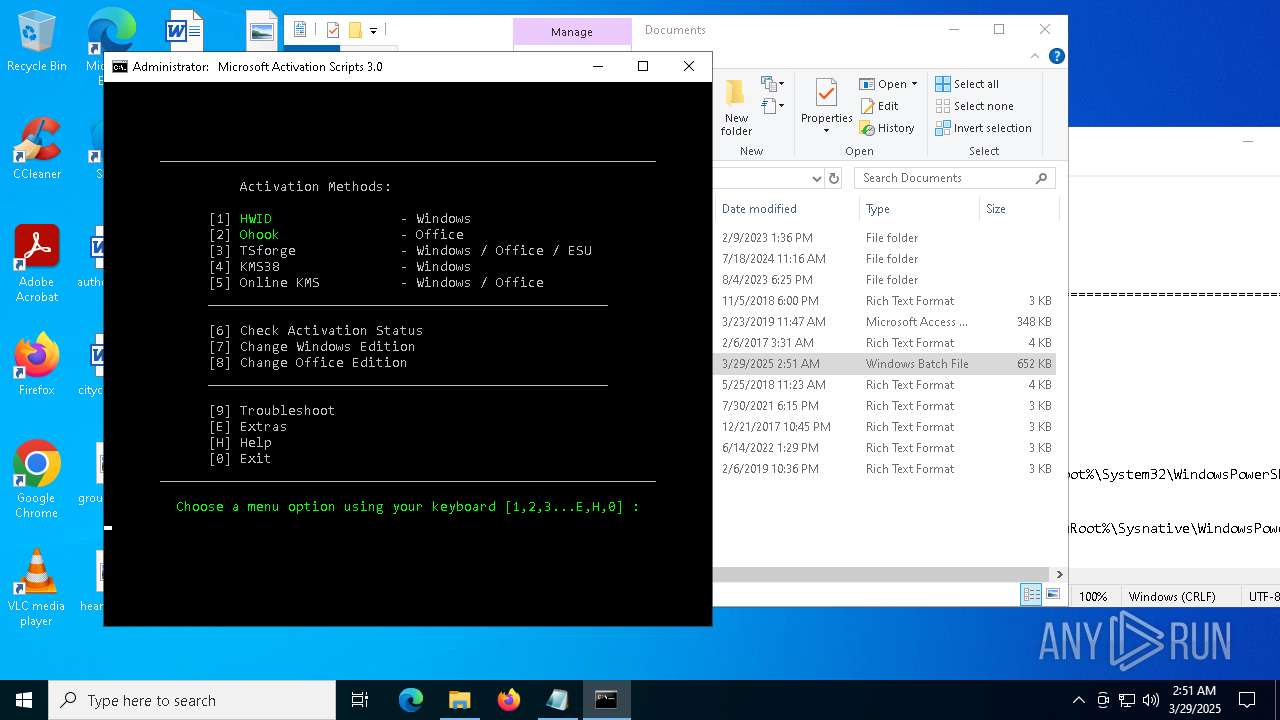Click Invert selection in Explorer ribbon
The image size is (1280, 720).
point(984,128)
